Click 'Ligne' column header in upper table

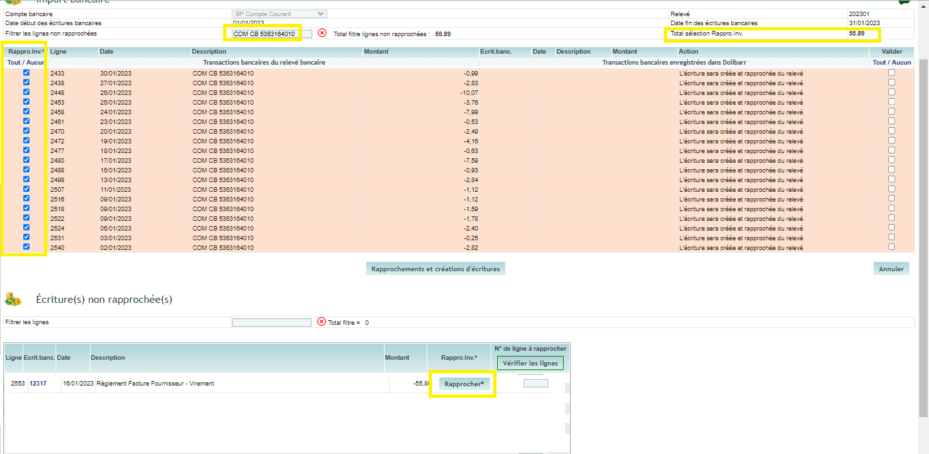[58, 52]
